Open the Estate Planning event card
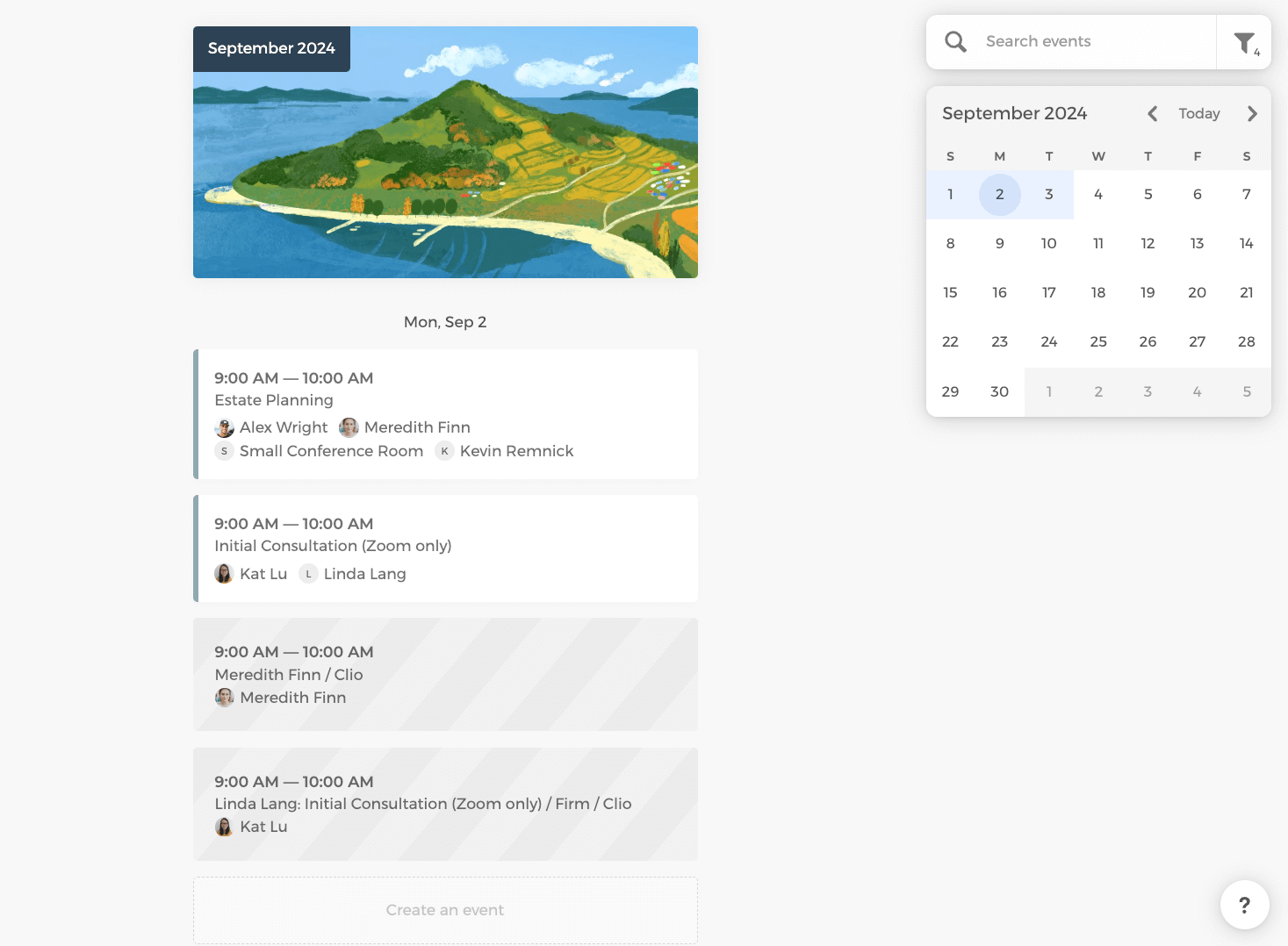This screenshot has height=946, width=1288. tap(445, 414)
